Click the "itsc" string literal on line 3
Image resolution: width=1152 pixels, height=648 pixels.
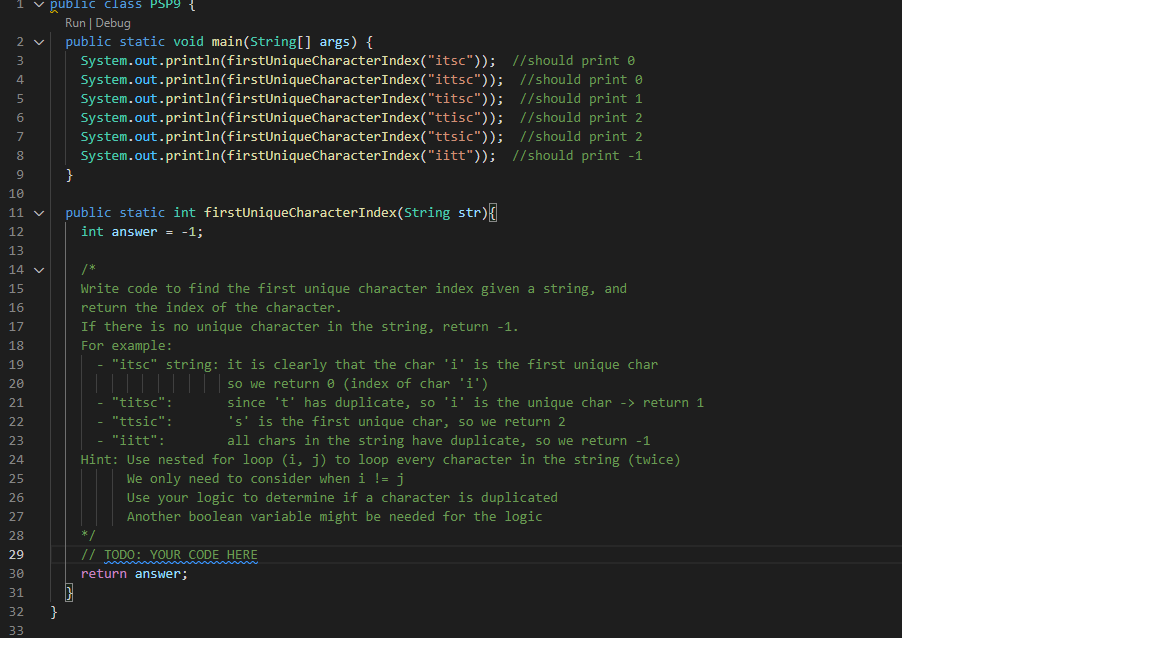(x=450, y=60)
